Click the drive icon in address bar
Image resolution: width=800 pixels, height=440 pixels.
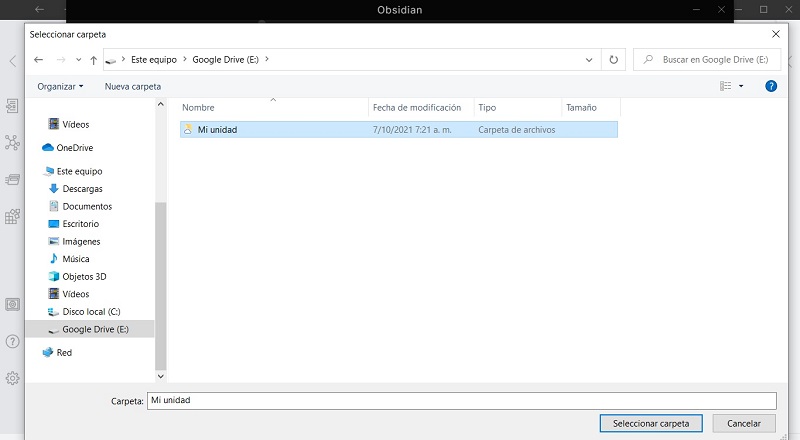111,61
